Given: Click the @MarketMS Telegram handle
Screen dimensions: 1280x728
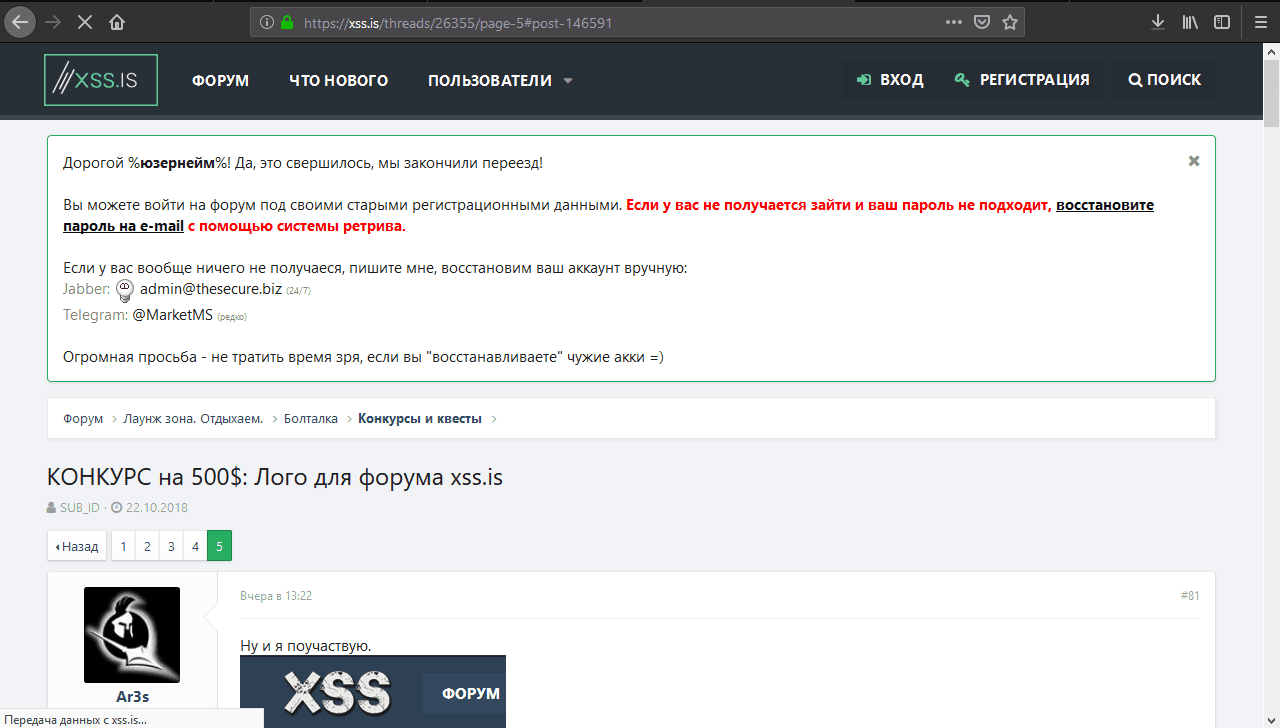Looking at the screenshot, I should [172, 315].
